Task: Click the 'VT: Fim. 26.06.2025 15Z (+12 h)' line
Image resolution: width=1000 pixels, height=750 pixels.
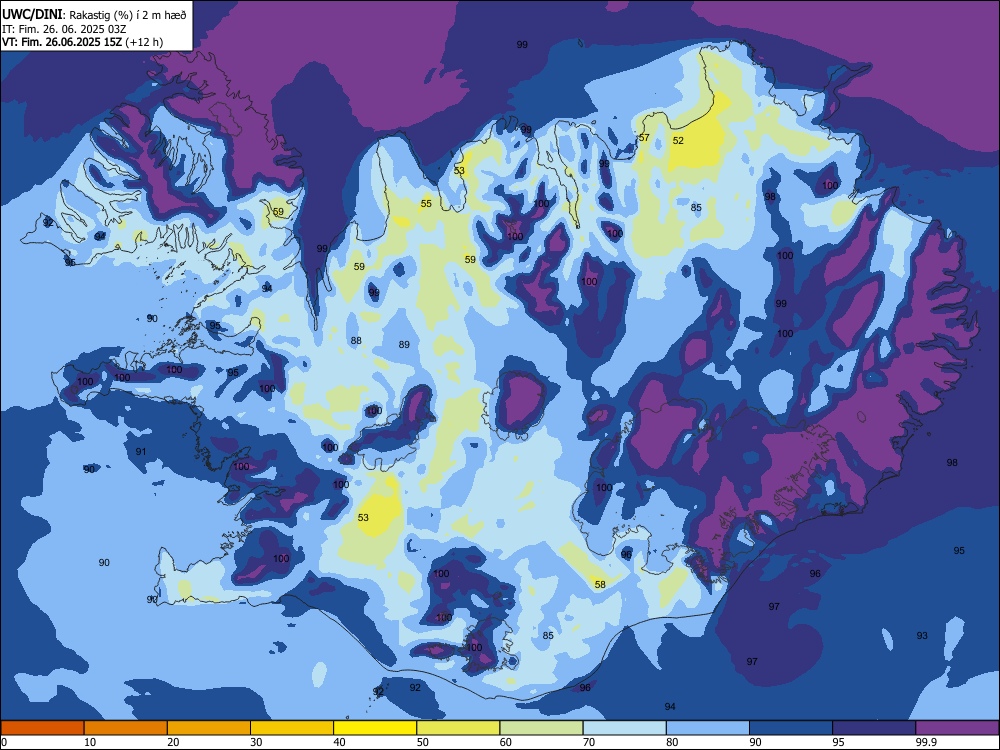Action: pyautogui.click(x=82, y=42)
